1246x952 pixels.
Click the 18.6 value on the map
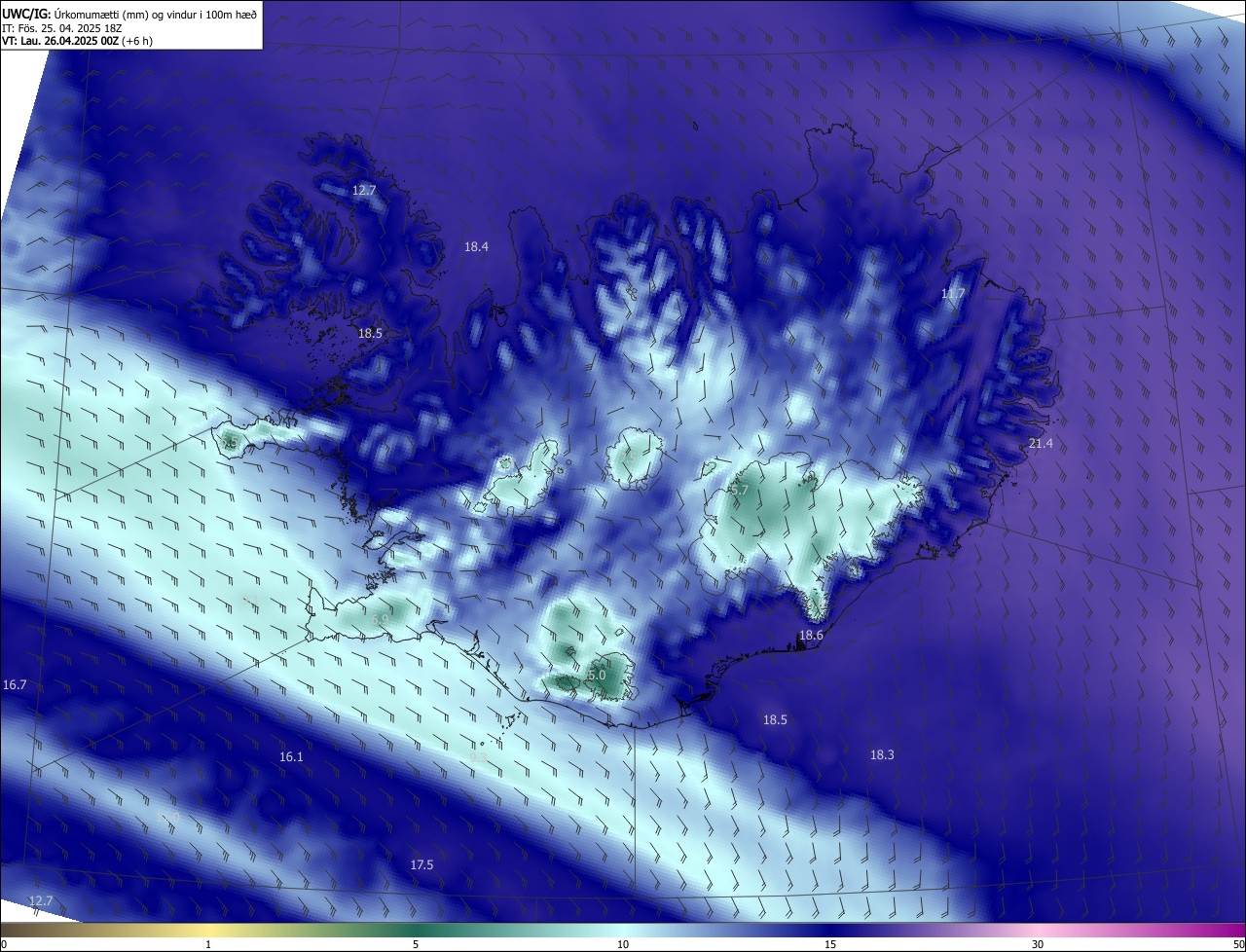point(811,636)
